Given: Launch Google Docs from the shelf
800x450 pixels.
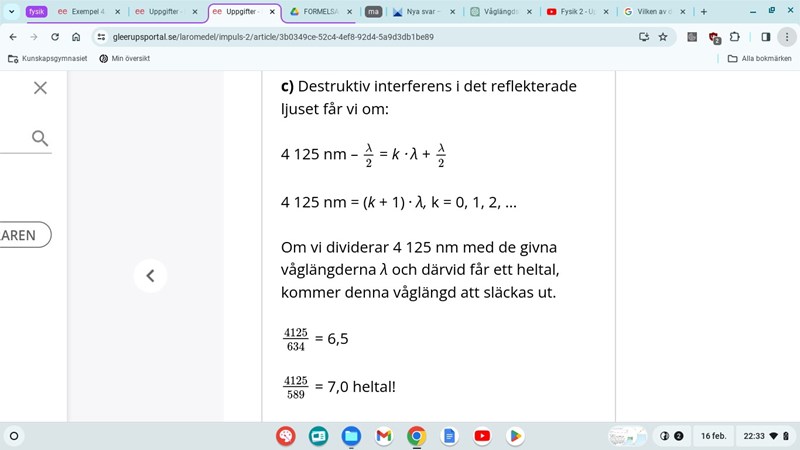Looking at the screenshot, I should (x=449, y=436).
